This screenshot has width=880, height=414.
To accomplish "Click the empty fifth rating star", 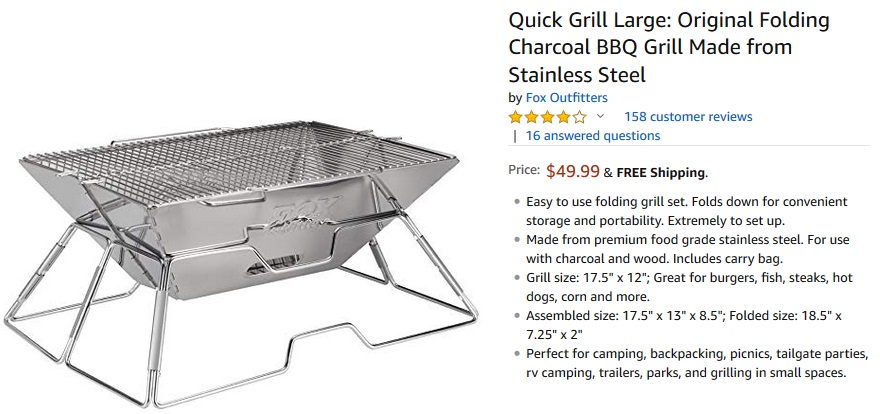I will 580,117.
